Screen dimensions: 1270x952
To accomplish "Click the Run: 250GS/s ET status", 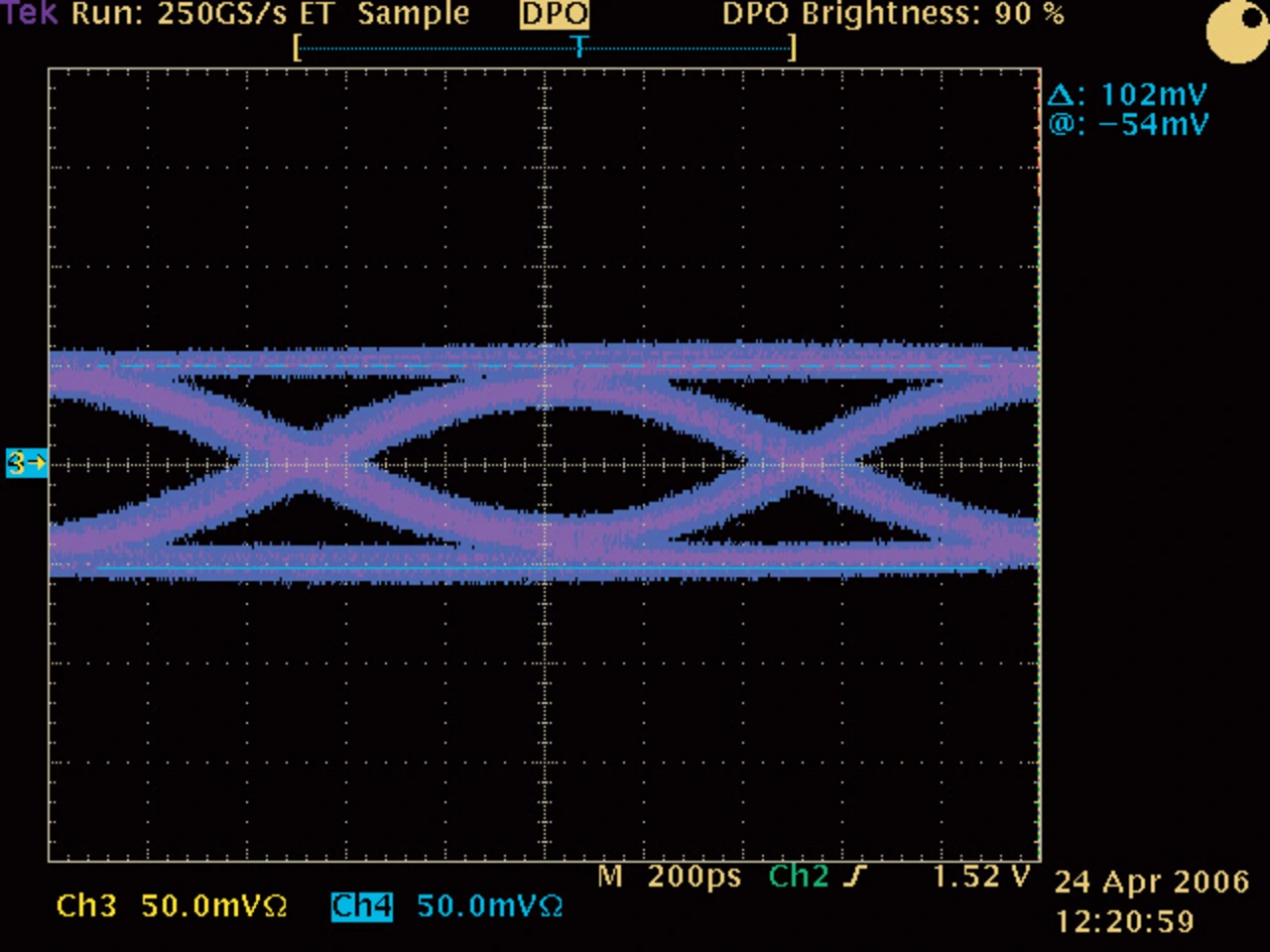I will click(201, 14).
